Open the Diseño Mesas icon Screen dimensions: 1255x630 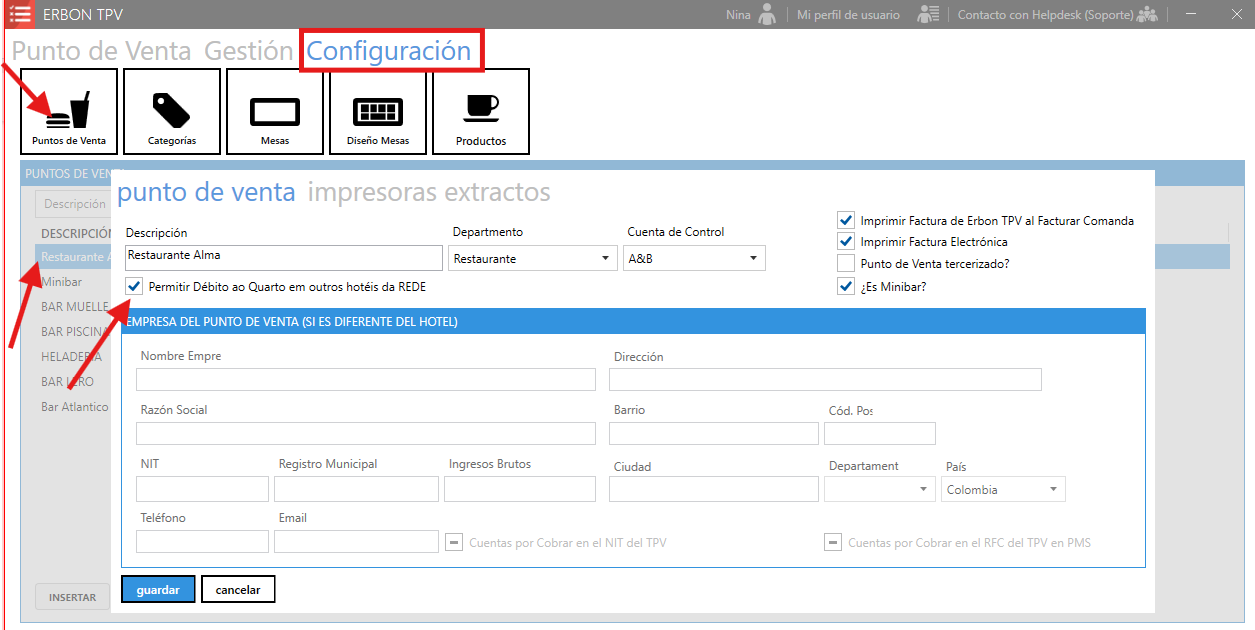coord(378,111)
